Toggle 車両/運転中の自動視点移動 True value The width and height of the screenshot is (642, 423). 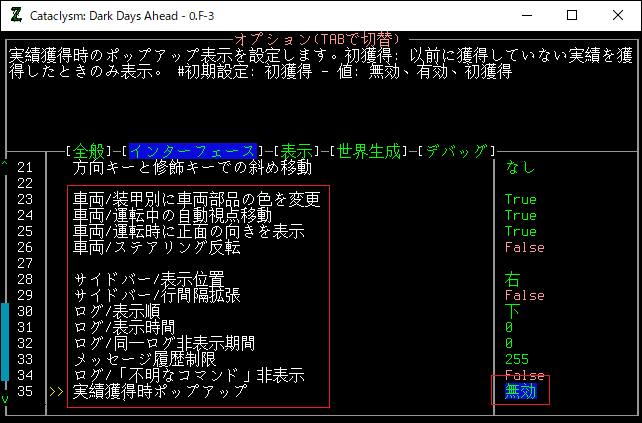[520, 215]
